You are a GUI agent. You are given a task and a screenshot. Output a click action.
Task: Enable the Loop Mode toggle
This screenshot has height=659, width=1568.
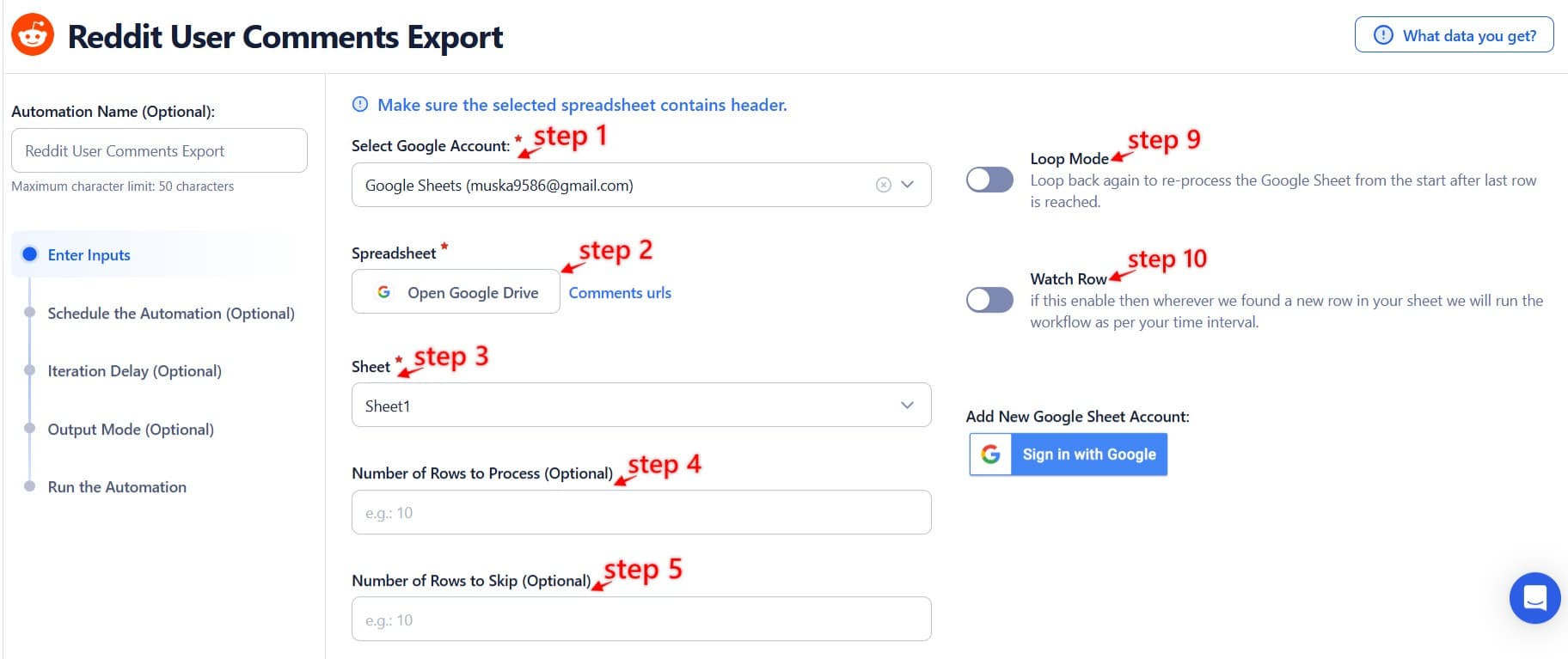pyautogui.click(x=989, y=180)
